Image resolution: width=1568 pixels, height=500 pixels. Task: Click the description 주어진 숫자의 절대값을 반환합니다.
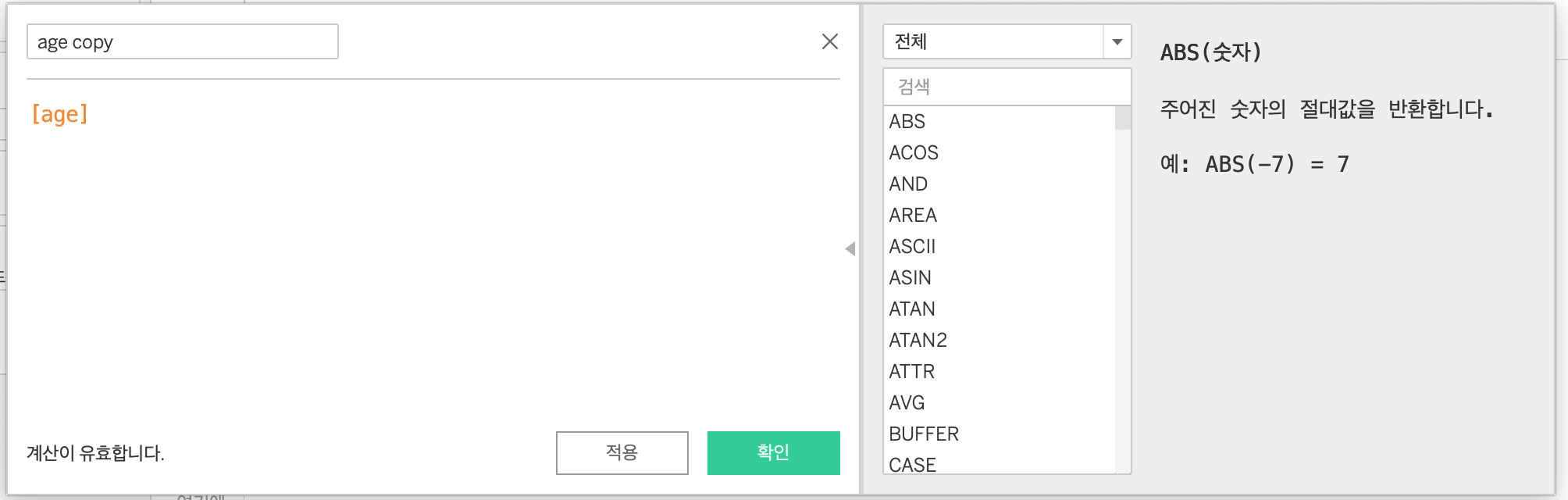(1326, 109)
